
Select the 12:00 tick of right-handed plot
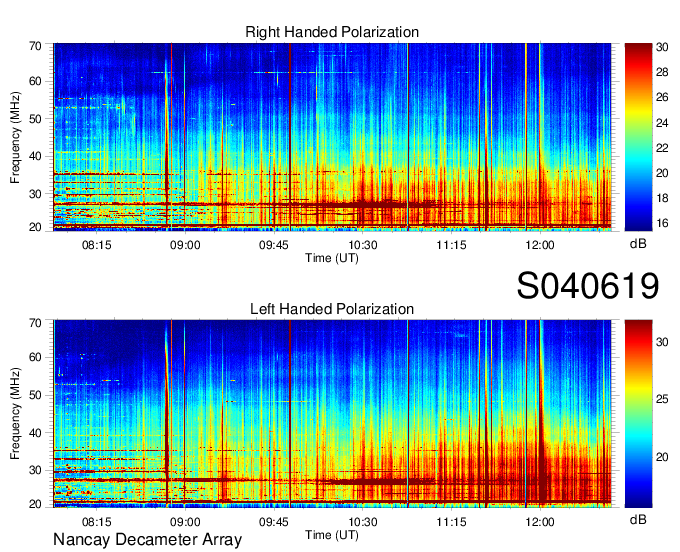[x=540, y=245]
